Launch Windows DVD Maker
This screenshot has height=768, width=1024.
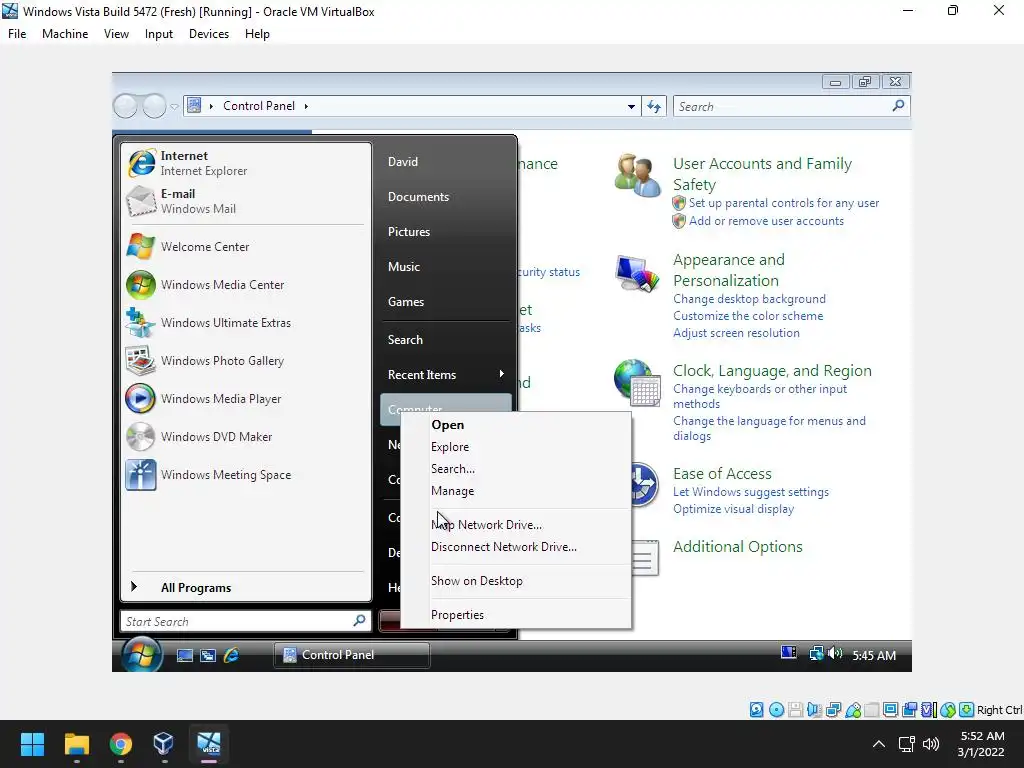[246, 436]
